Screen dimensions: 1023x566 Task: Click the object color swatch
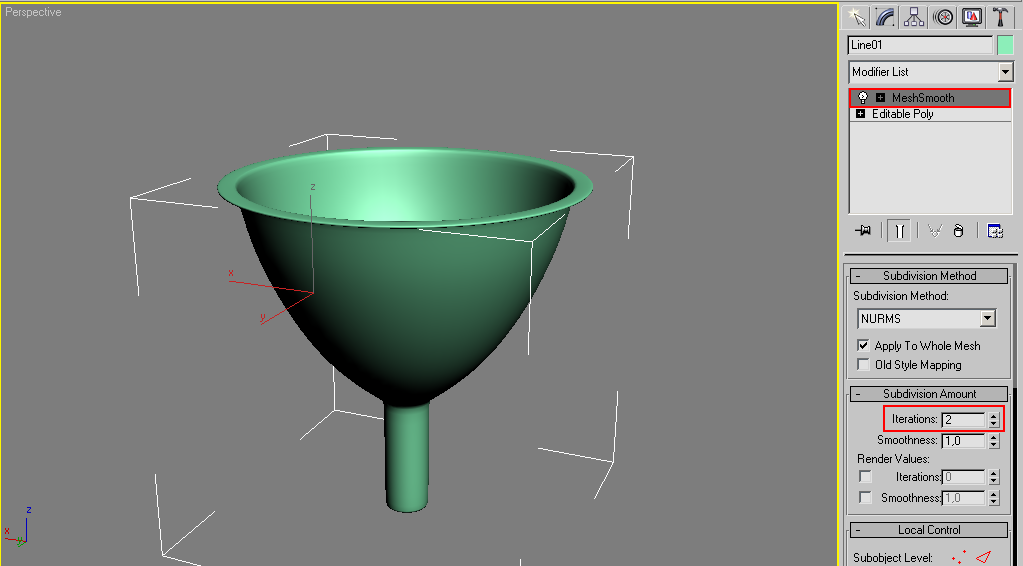pos(1005,45)
